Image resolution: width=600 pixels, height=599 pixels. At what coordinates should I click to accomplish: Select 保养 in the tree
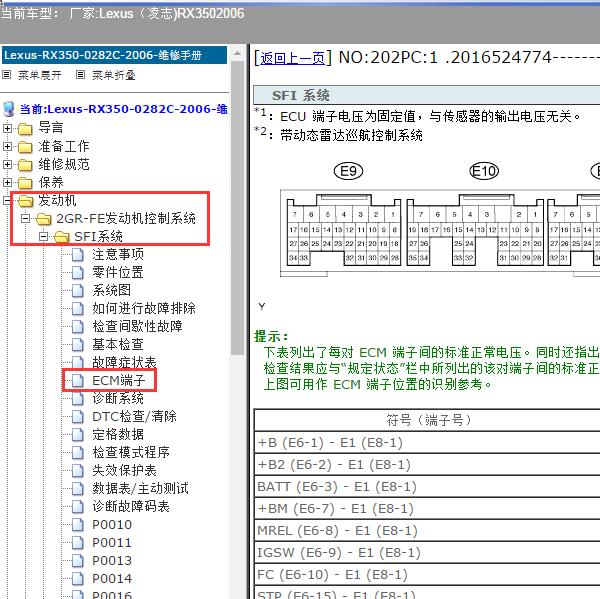click(51, 182)
